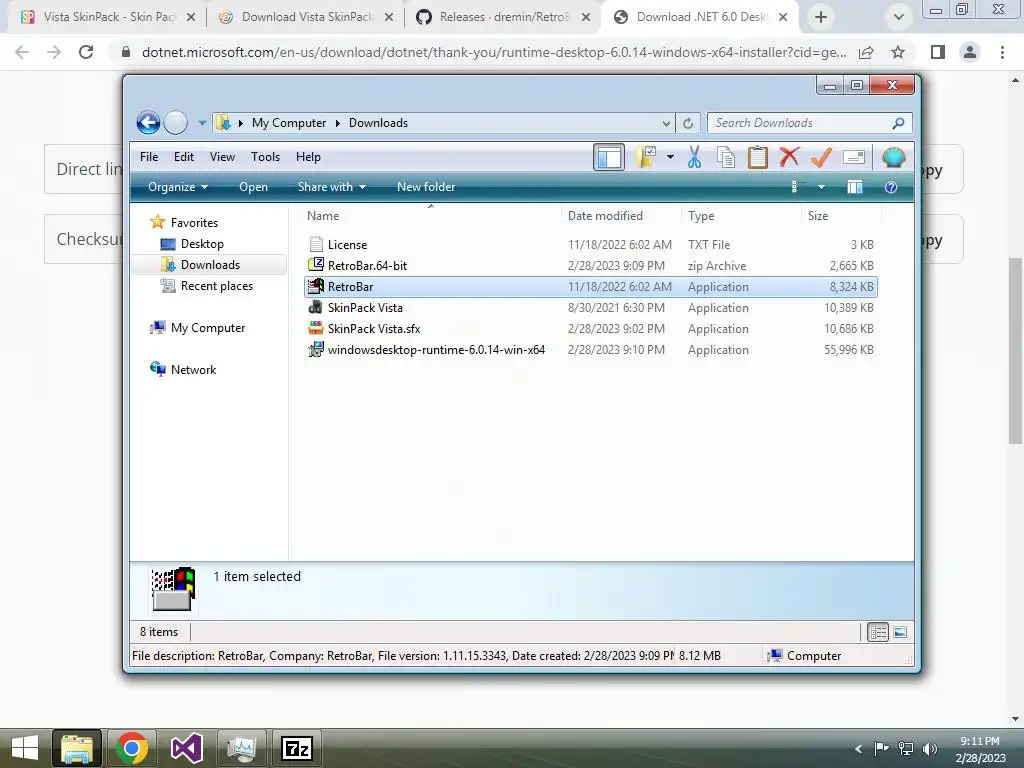The image size is (1024, 768).
Task: Switch to the Releases dremin/RetroBar tab
Action: pos(504,17)
